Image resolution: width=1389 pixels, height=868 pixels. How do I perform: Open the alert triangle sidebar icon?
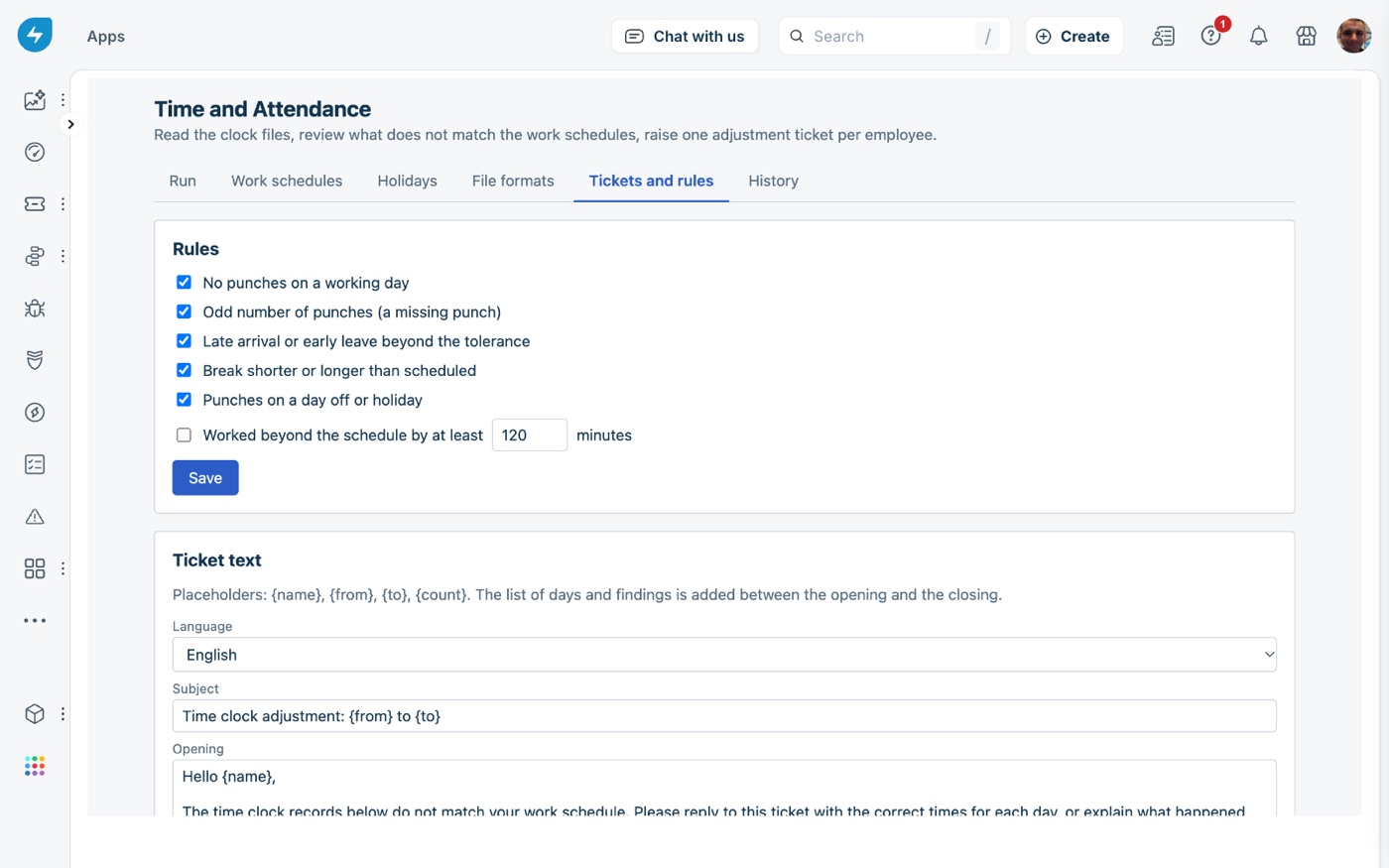(x=35, y=517)
